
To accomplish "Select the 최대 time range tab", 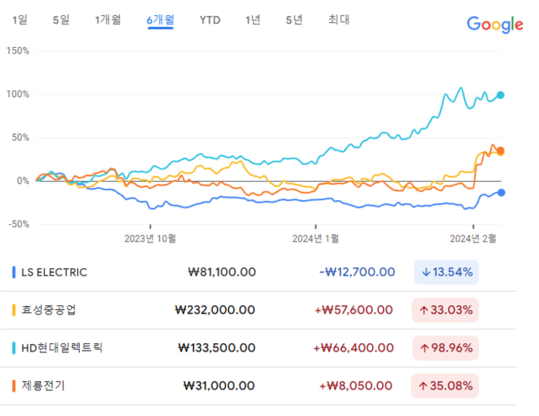I will (x=339, y=20).
